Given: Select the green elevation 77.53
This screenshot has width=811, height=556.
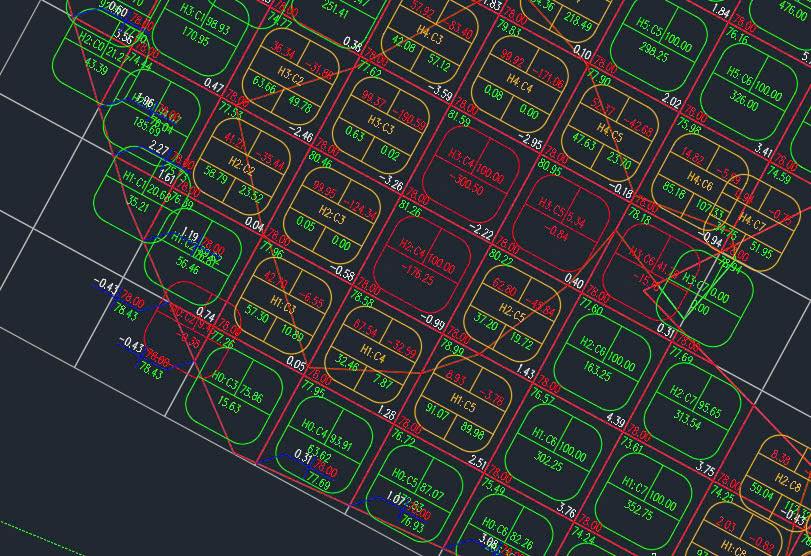Looking at the screenshot, I should point(231,110).
